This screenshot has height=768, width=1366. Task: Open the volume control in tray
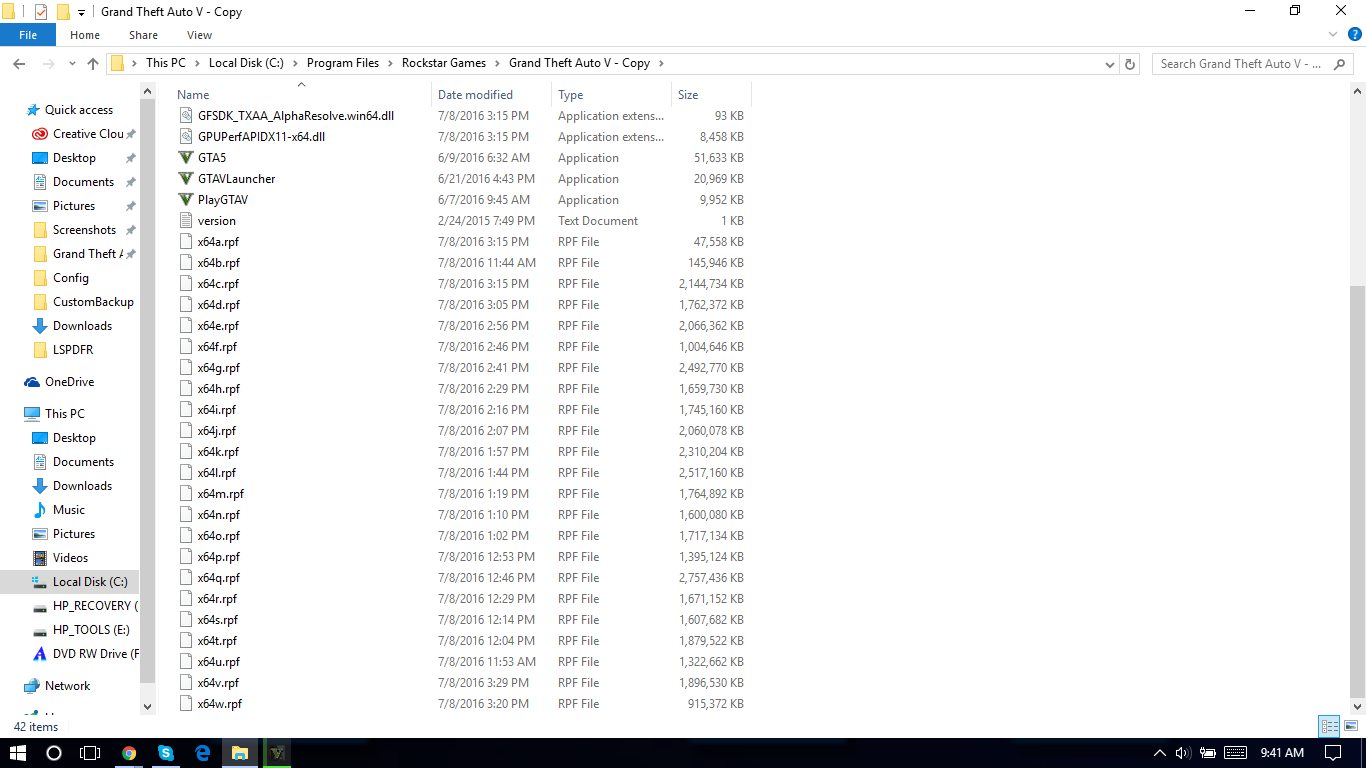point(1183,753)
